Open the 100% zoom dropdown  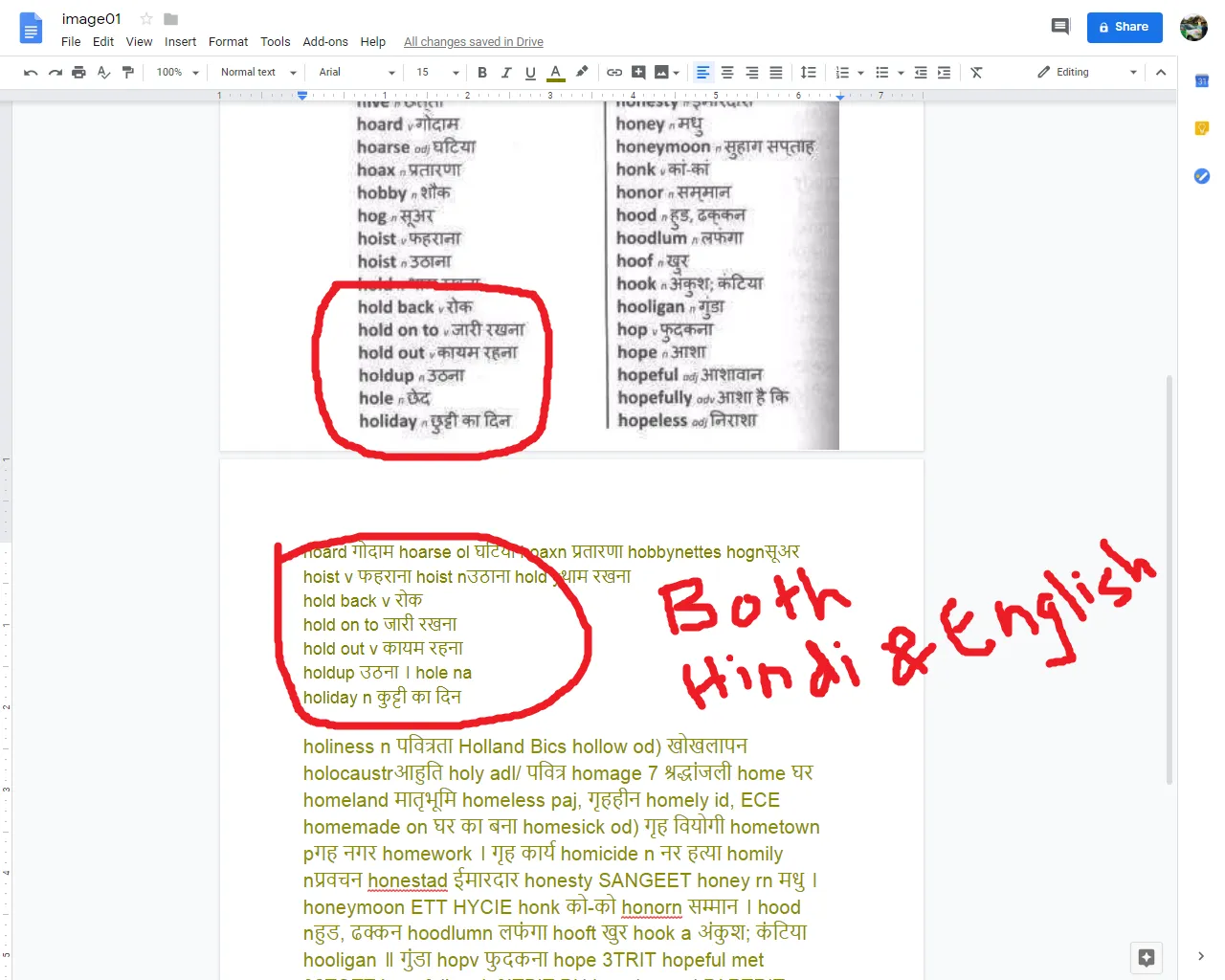(x=177, y=73)
